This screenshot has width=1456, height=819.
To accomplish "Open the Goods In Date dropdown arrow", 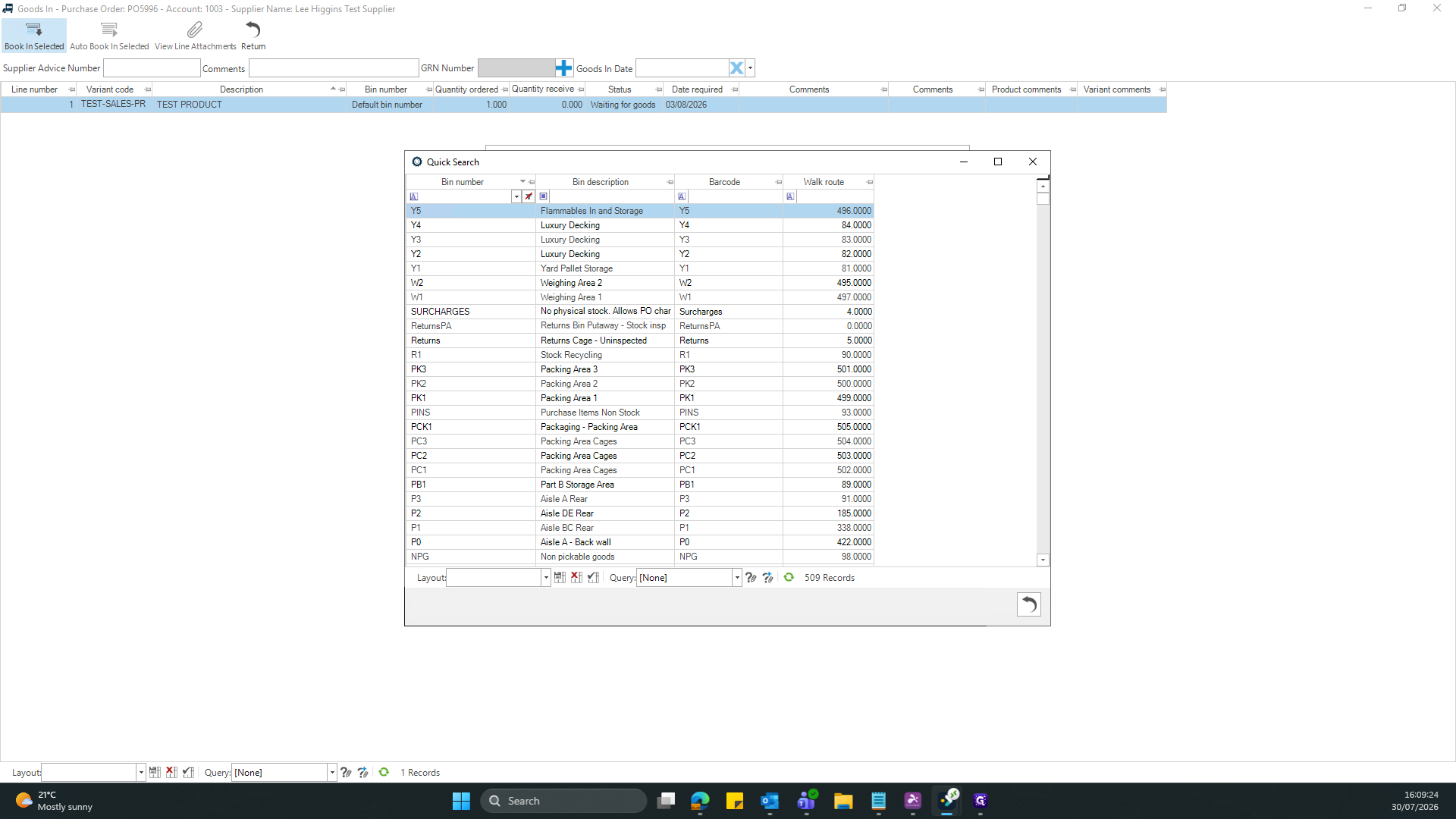I will [x=750, y=68].
